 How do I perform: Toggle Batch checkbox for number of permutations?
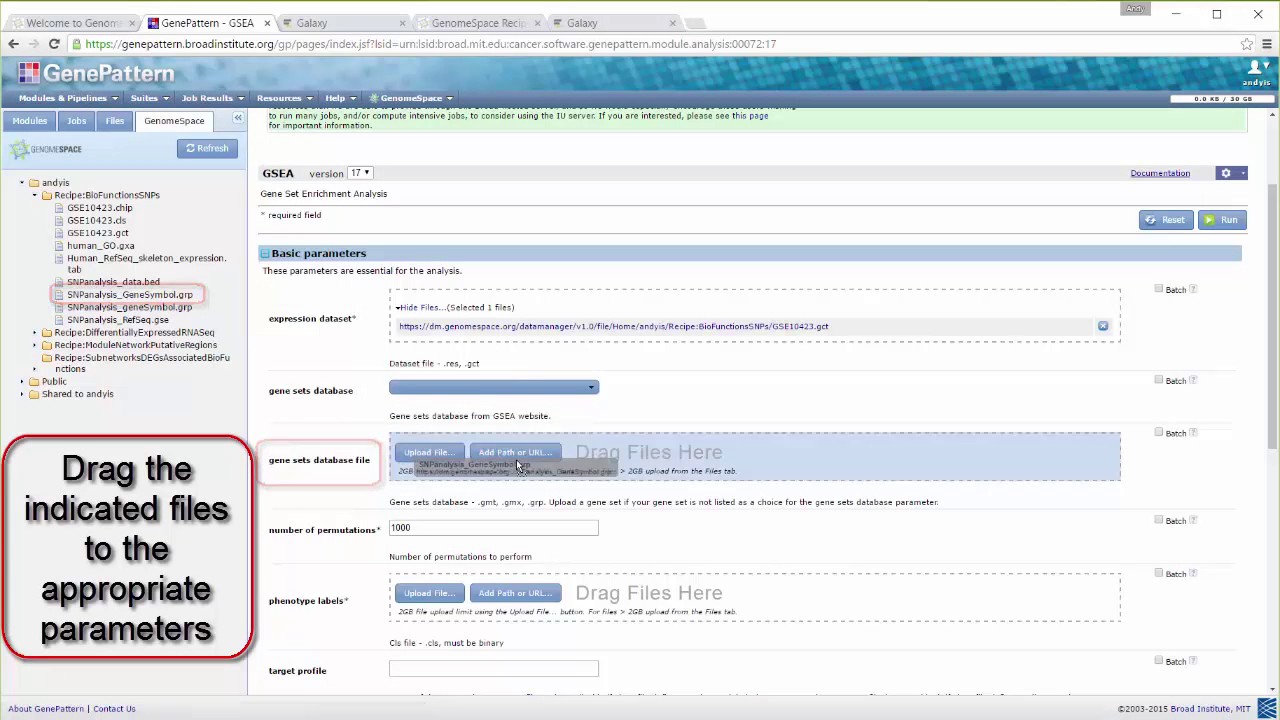pos(1159,520)
